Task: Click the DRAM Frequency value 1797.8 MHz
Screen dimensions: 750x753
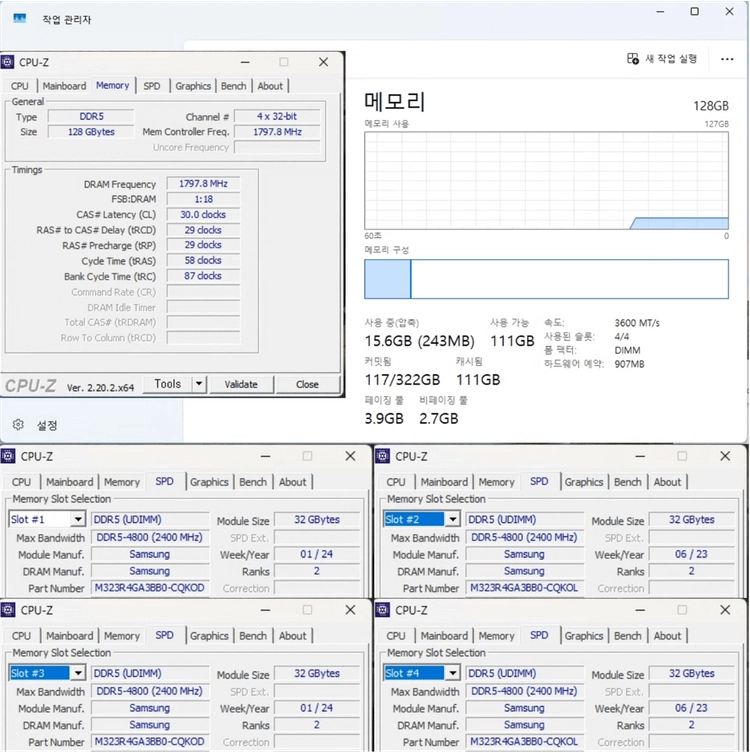Action: [203, 183]
